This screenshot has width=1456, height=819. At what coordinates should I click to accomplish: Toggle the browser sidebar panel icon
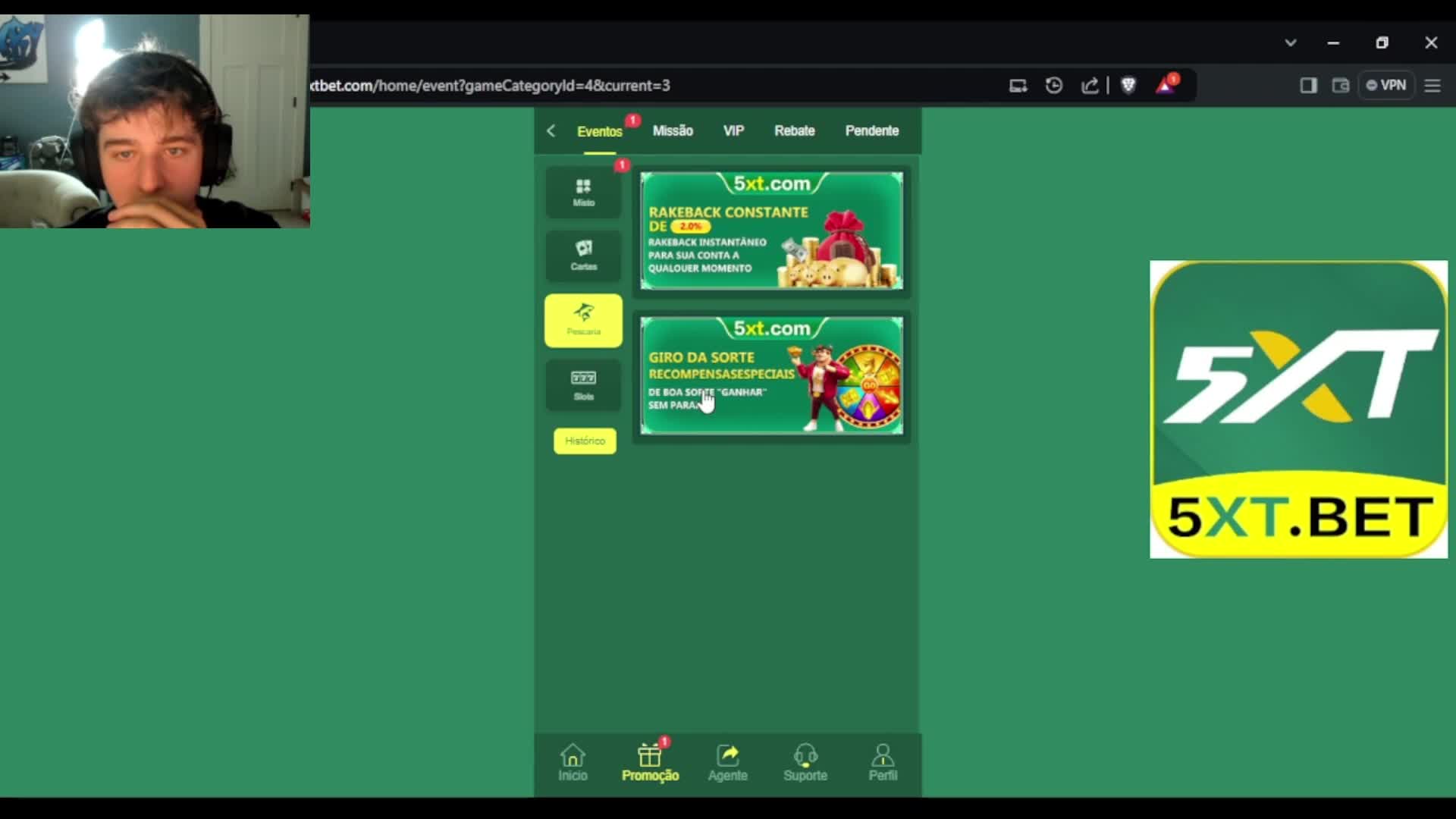coord(1308,86)
